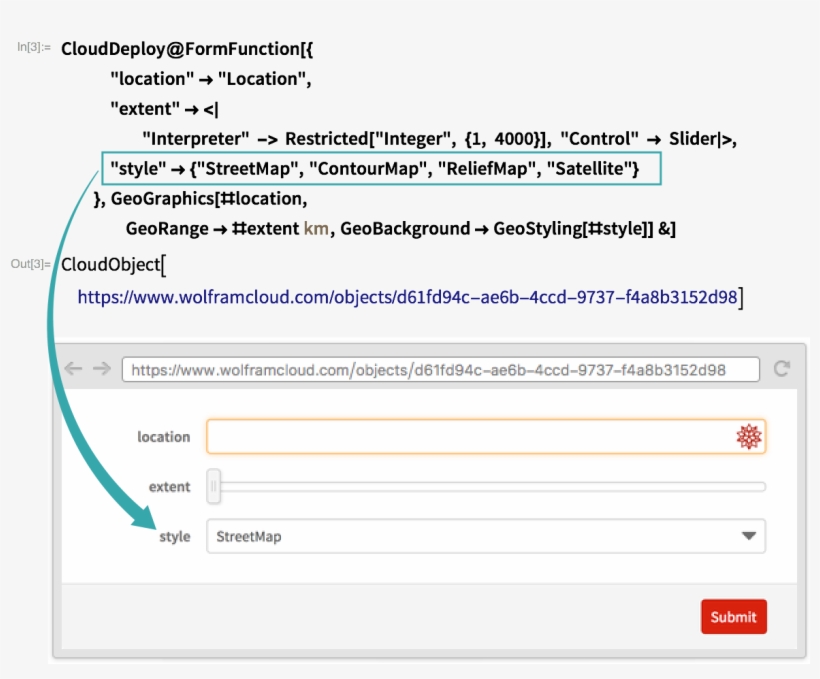820x679 pixels.
Task: Focus the location input field
Action: tap(486, 436)
